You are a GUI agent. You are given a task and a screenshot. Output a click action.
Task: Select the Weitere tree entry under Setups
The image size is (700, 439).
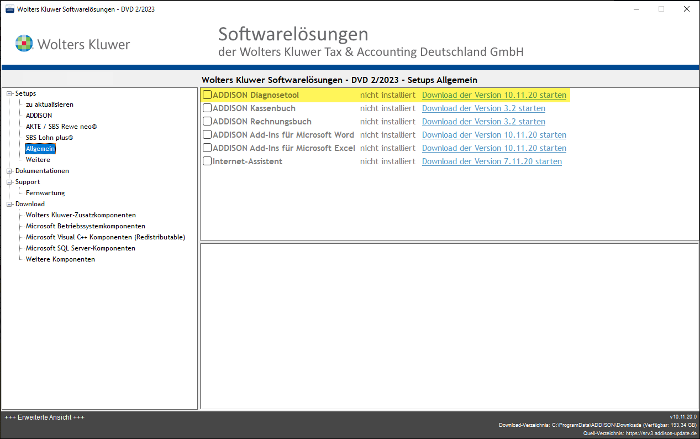(38, 159)
